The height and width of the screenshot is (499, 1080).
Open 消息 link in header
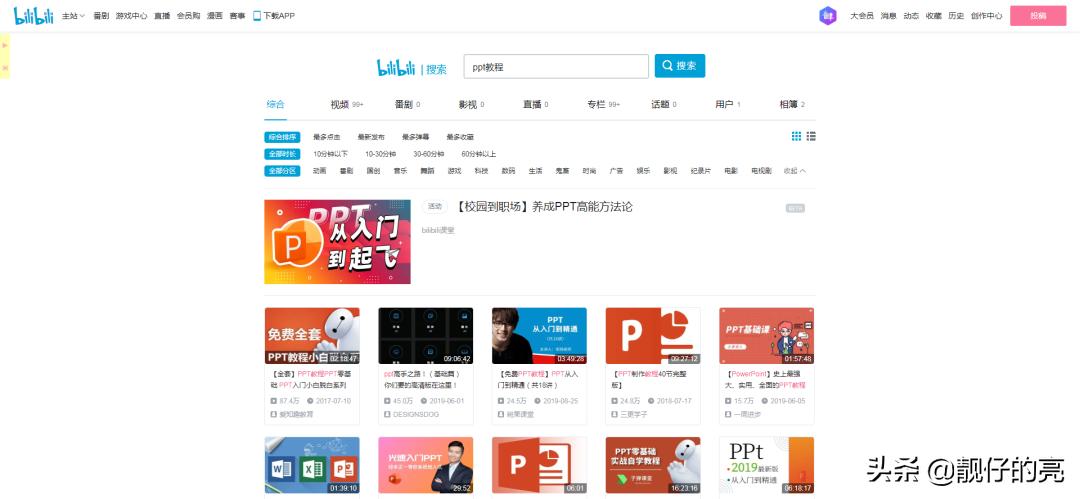click(x=889, y=15)
